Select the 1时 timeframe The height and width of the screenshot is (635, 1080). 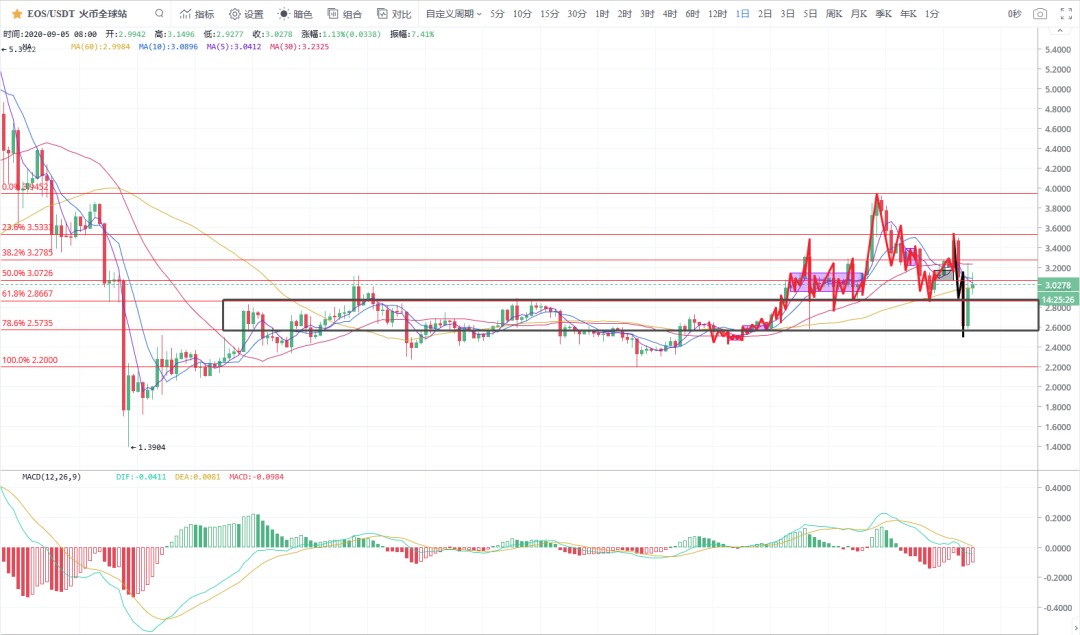[x=602, y=14]
